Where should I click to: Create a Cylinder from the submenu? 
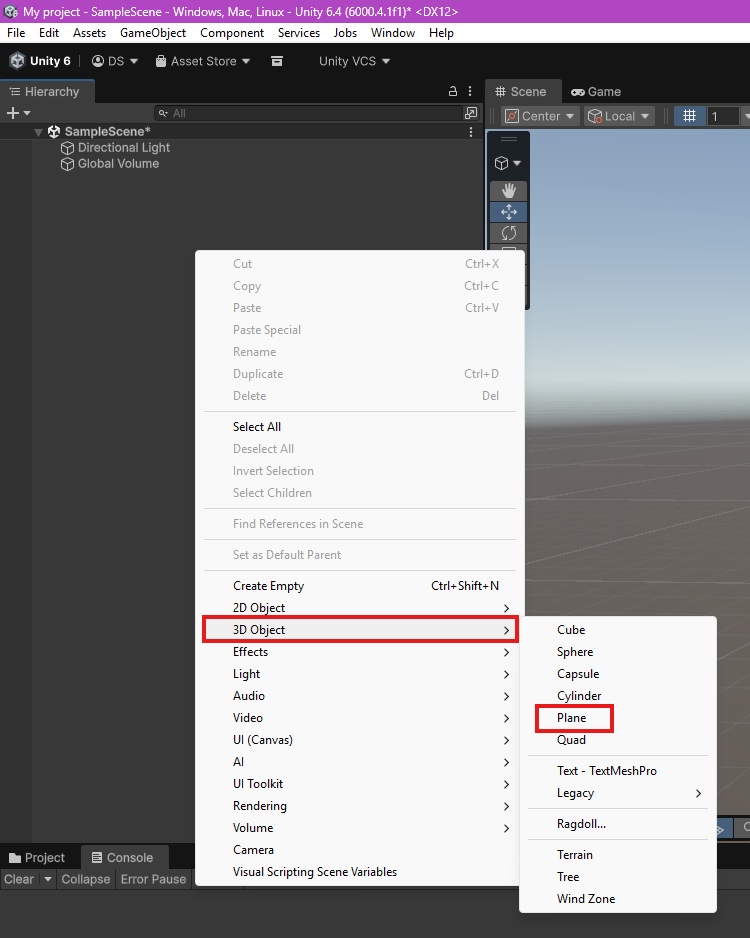click(x=618, y=696)
